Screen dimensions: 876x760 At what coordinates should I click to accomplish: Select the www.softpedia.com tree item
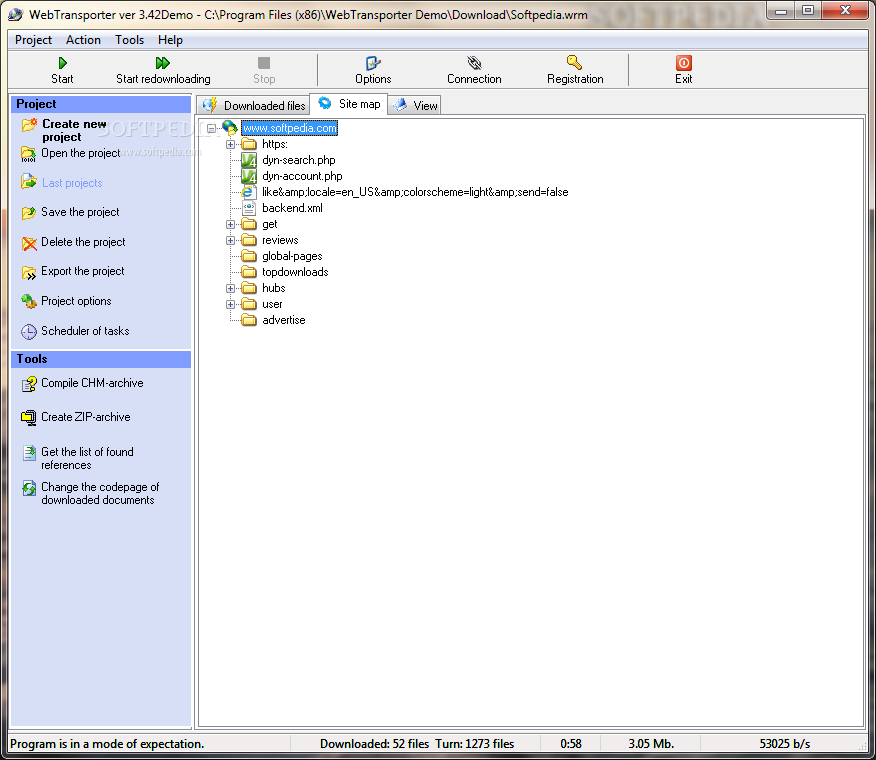coord(289,129)
